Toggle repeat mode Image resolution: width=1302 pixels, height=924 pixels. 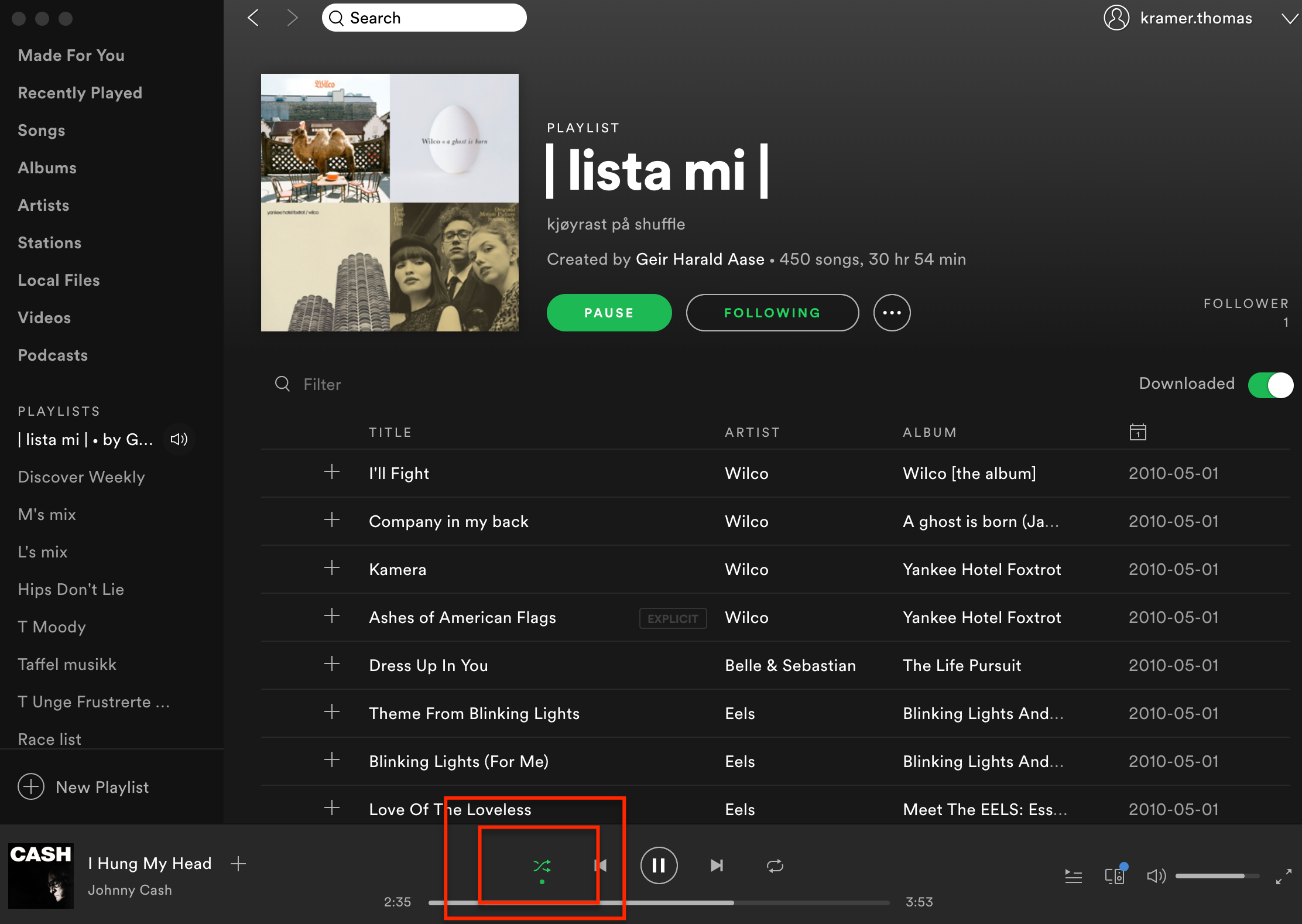[775, 865]
